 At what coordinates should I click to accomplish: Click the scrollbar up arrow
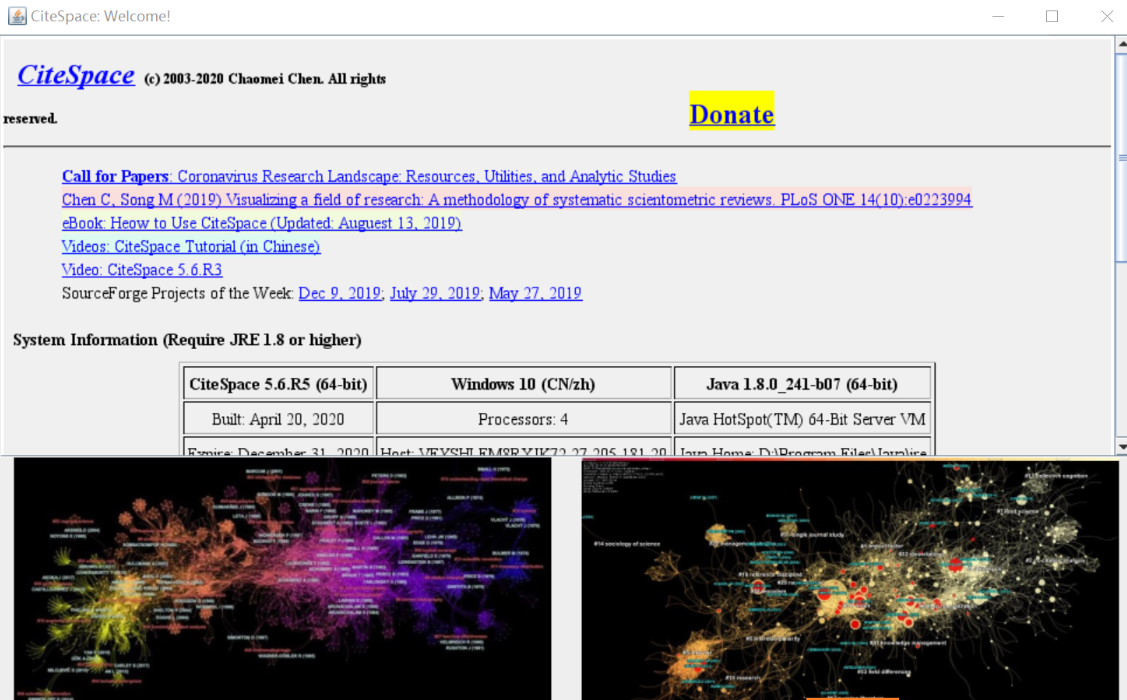pos(1120,45)
